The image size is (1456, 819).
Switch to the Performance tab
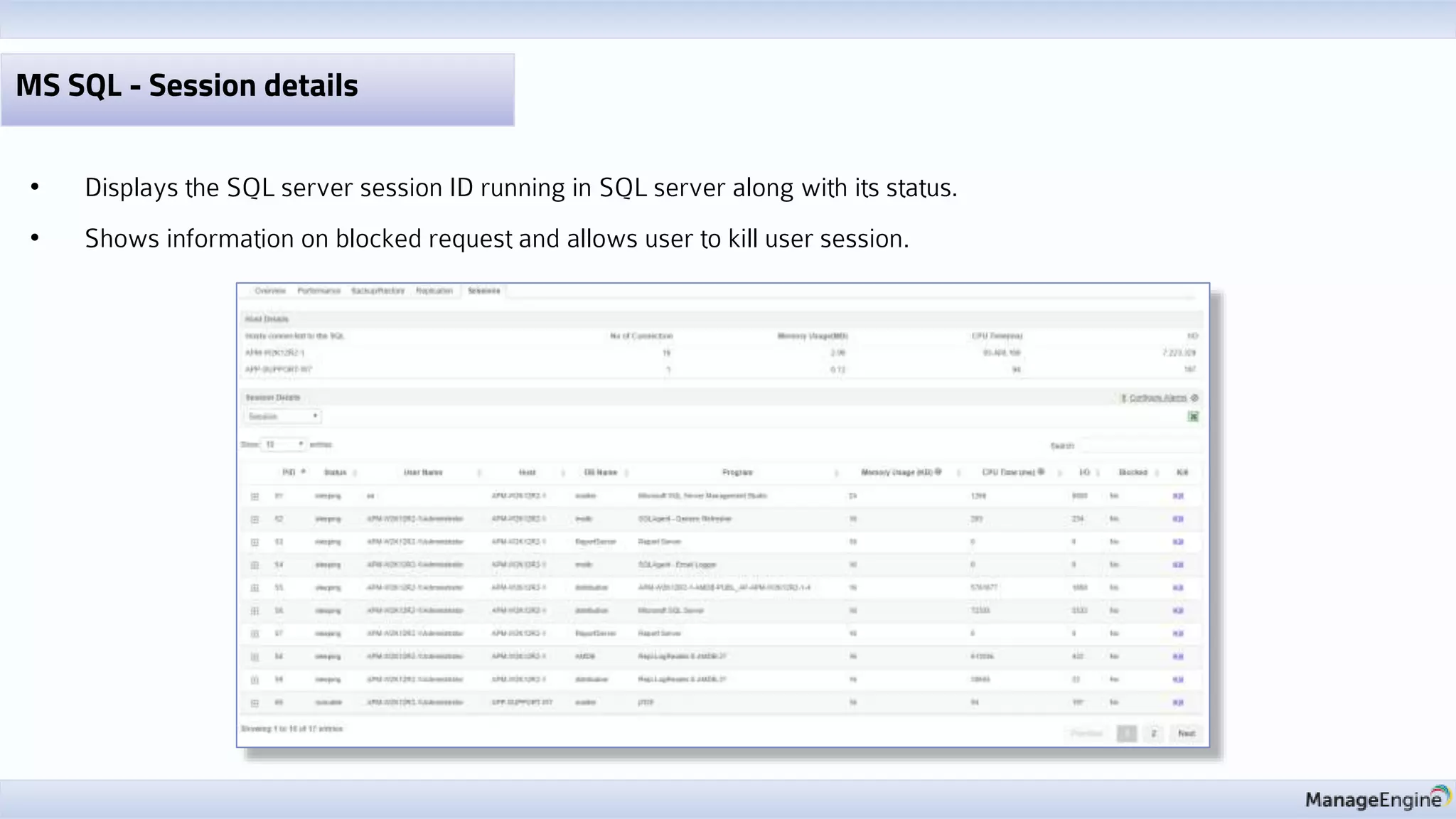318,291
